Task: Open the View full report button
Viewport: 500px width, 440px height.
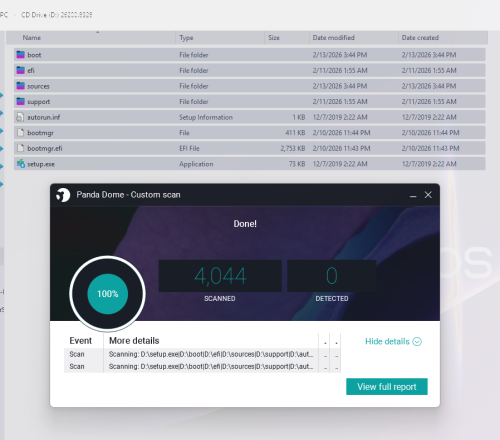Action: coord(387,387)
